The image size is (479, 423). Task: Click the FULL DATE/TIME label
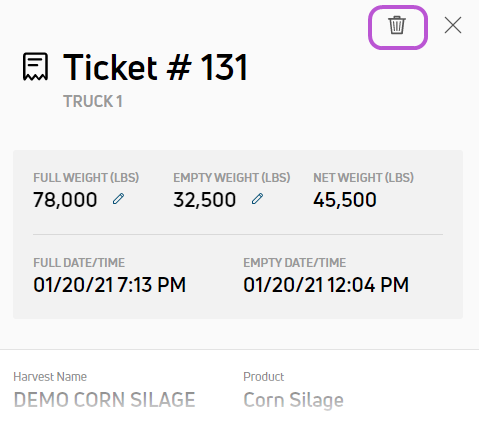point(79,263)
